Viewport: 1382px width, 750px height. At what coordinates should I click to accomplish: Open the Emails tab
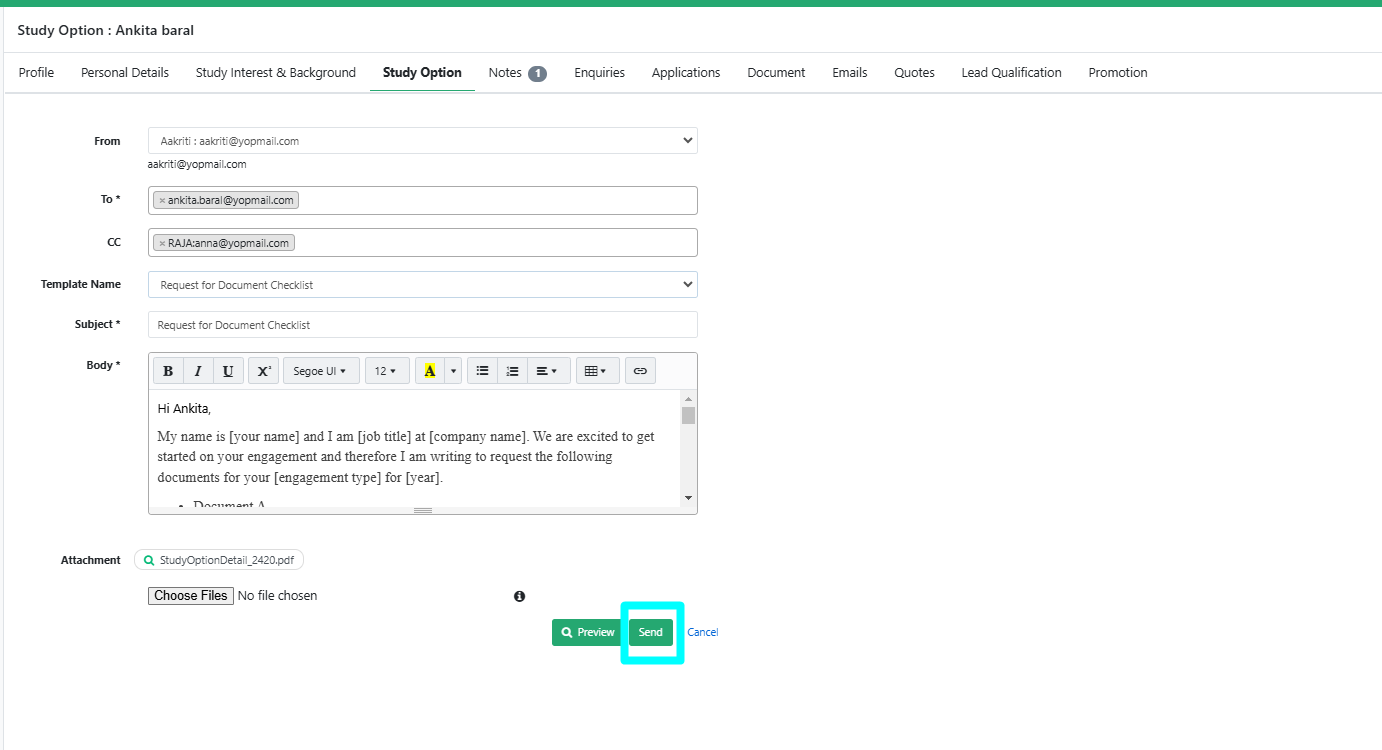[850, 73]
